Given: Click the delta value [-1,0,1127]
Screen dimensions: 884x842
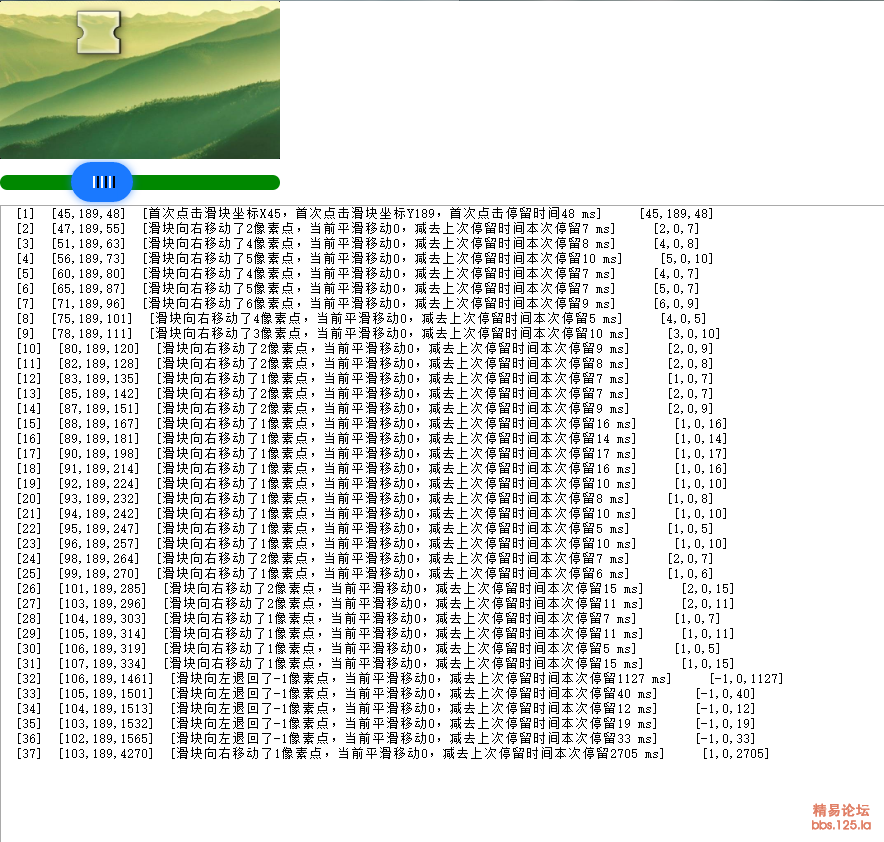Looking at the screenshot, I should pos(746,679).
